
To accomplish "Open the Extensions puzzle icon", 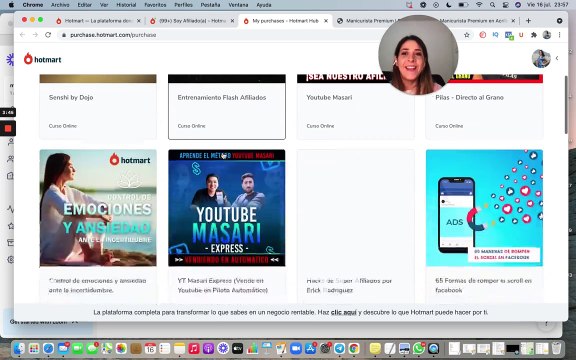I will point(534,35).
